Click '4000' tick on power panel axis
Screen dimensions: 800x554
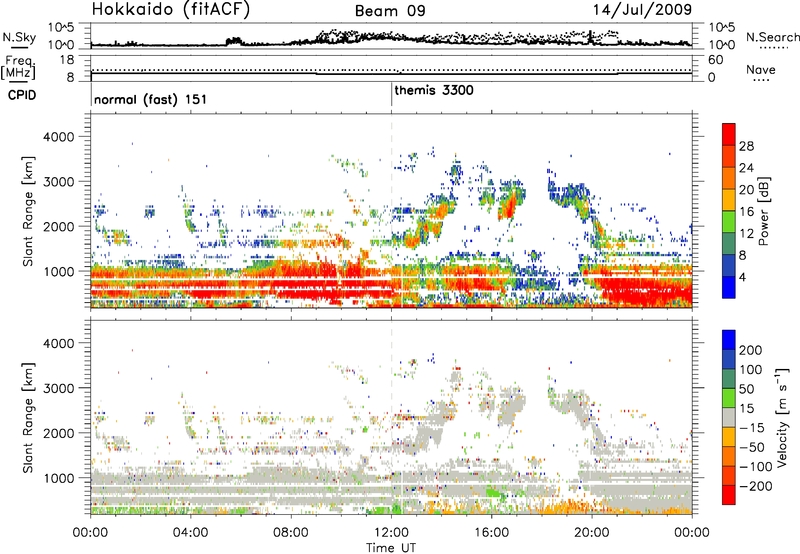pos(59,136)
